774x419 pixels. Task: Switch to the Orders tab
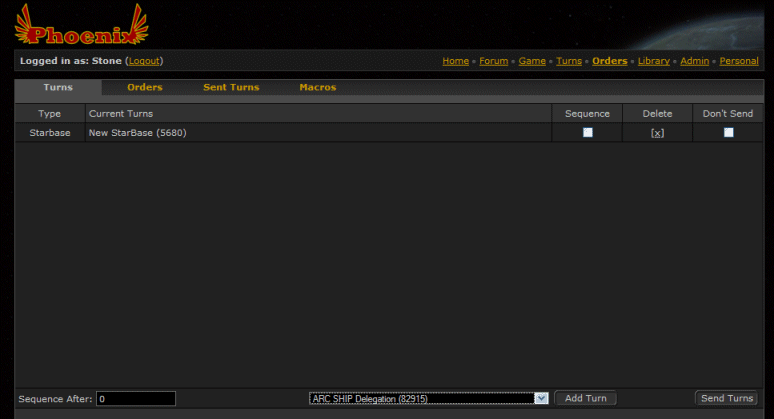pos(145,87)
